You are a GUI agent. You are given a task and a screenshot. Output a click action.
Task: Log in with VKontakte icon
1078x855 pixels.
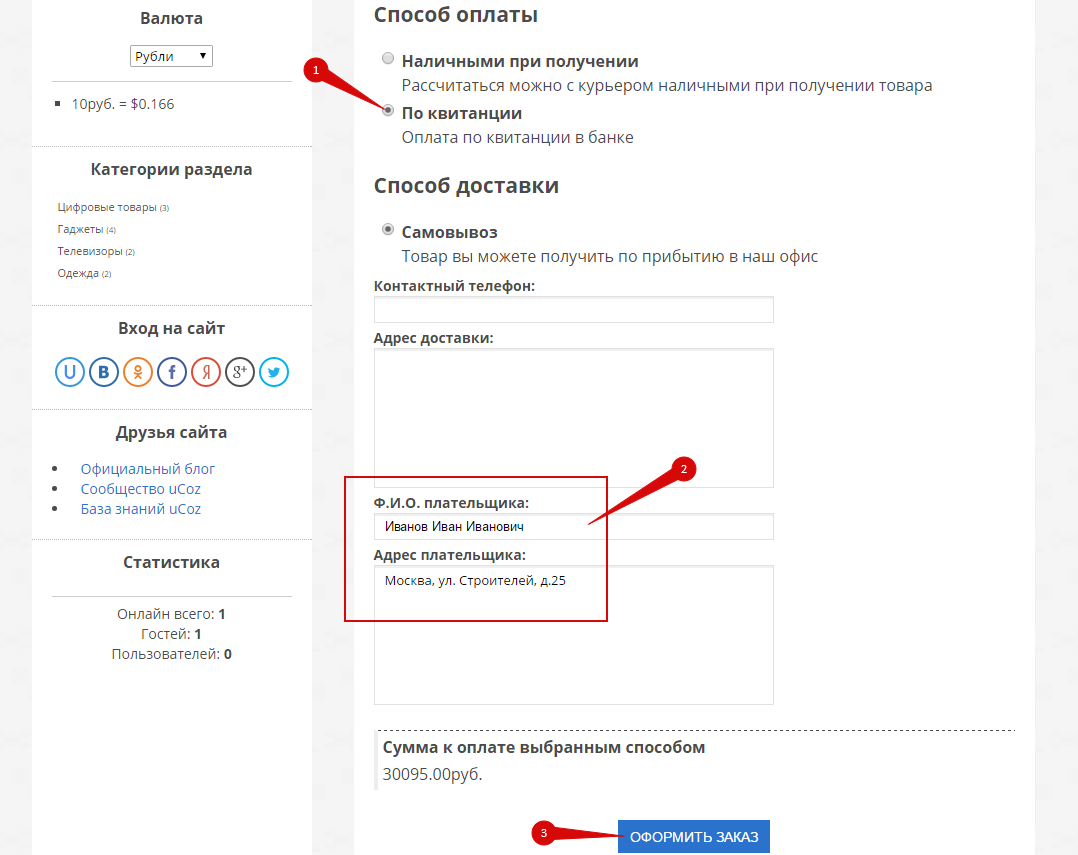tap(103, 373)
